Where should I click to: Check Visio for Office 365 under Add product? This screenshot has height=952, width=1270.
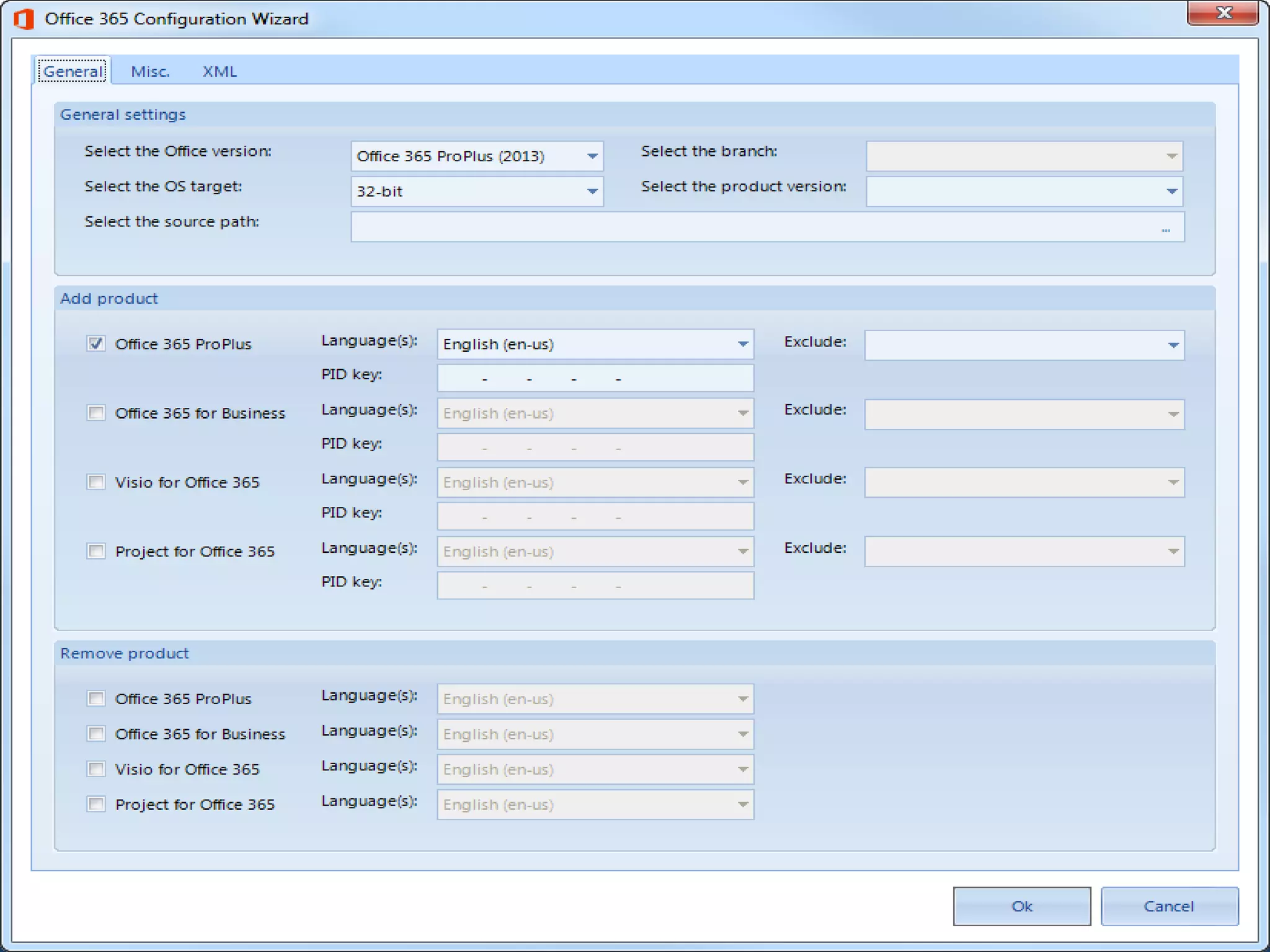96,482
